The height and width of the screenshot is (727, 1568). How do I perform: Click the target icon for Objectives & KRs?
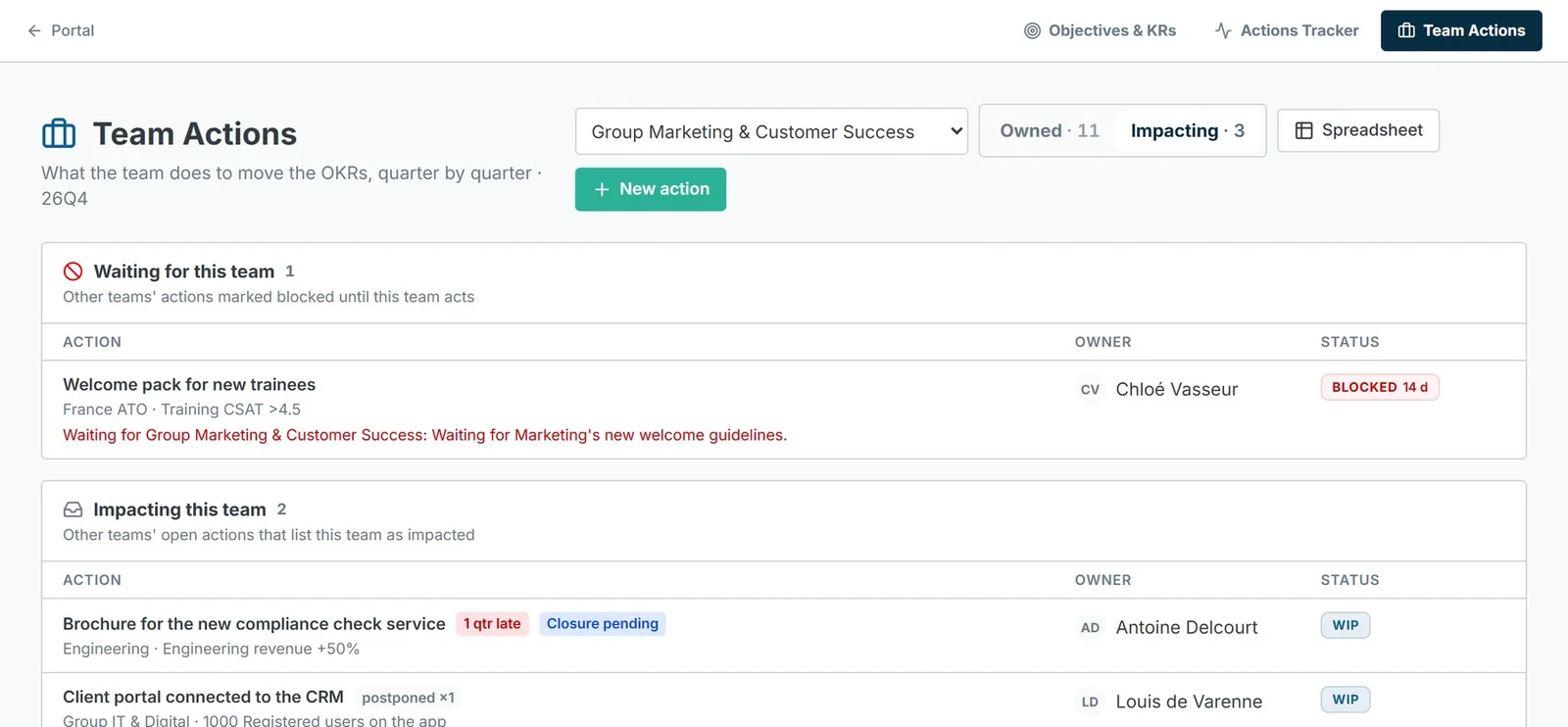click(1032, 30)
